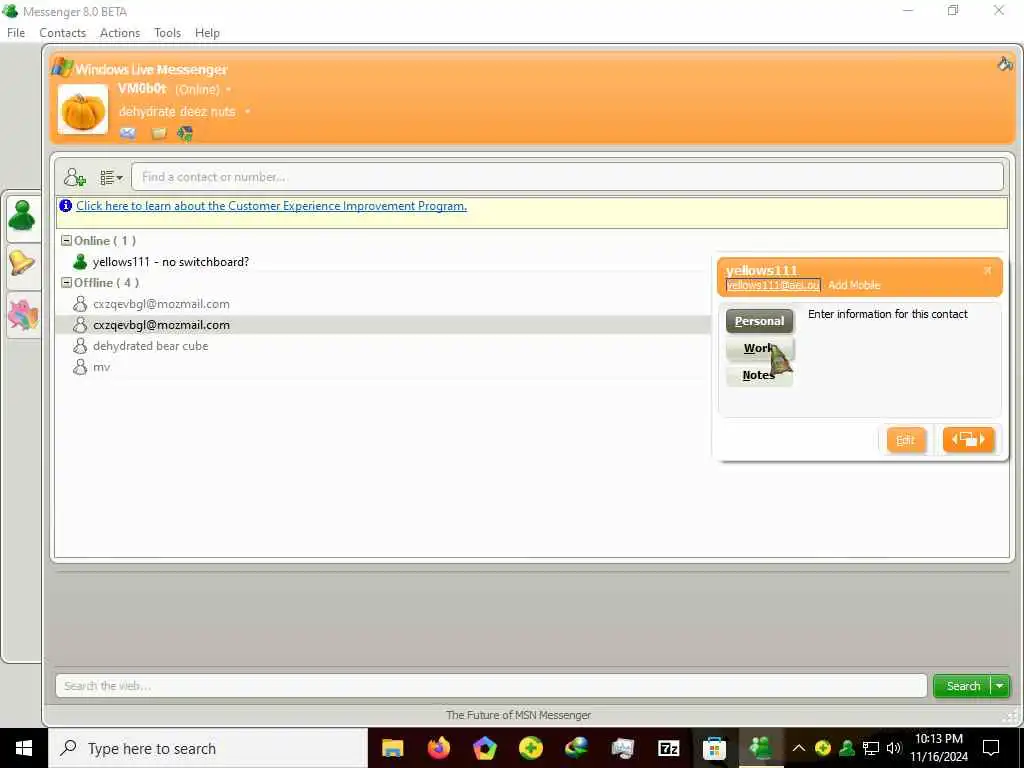Screen dimensions: 1024x768
Task: Launch Firefox from the taskbar
Action: tap(439, 748)
